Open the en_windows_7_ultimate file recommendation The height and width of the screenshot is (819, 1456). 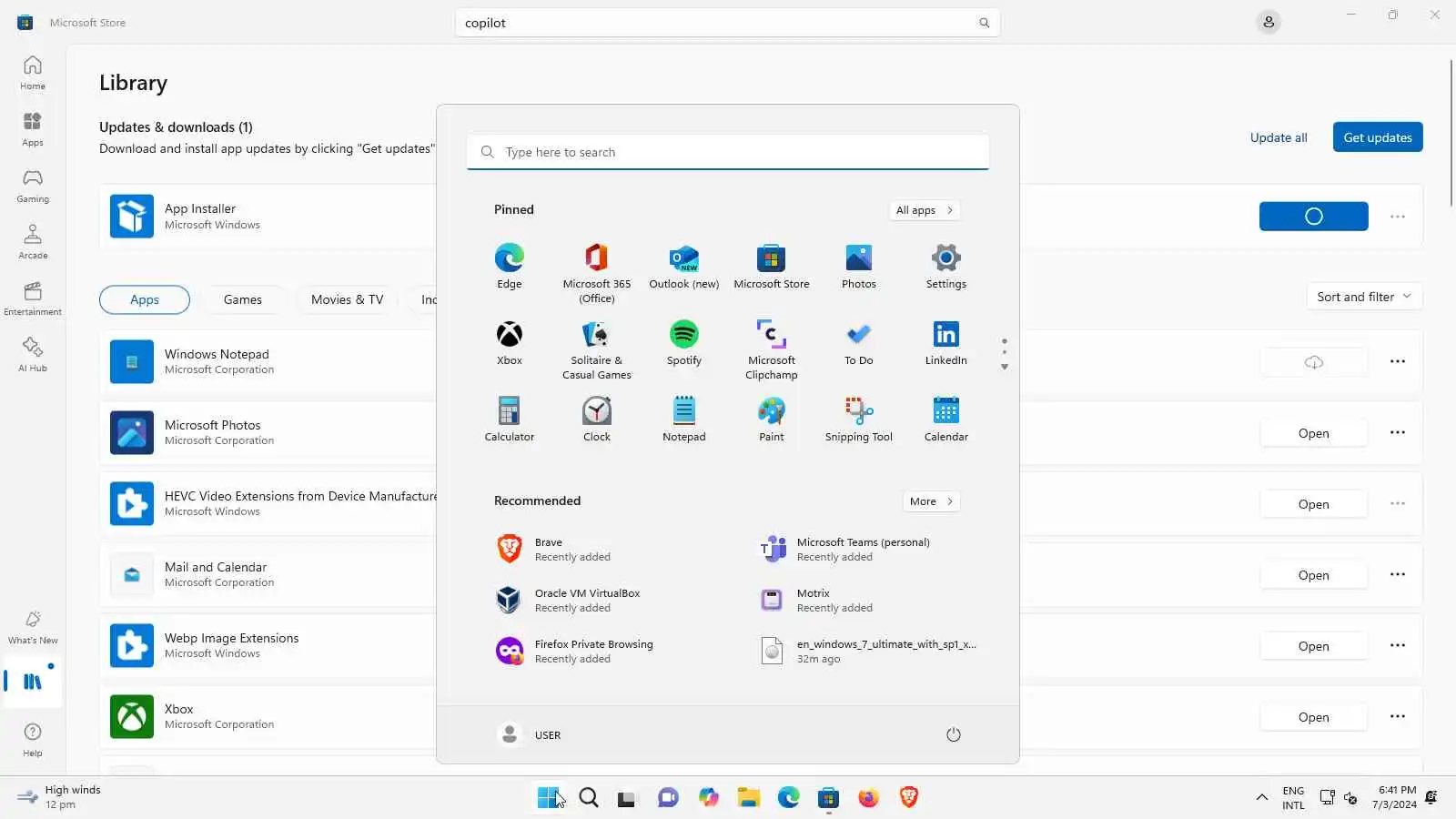pyautogui.click(x=870, y=652)
